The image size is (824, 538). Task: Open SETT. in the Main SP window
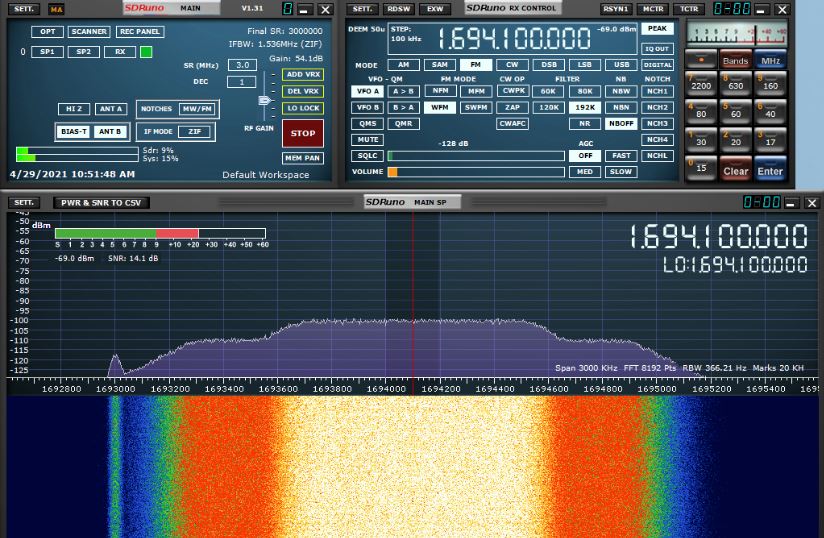pyautogui.click(x=24, y=202)
